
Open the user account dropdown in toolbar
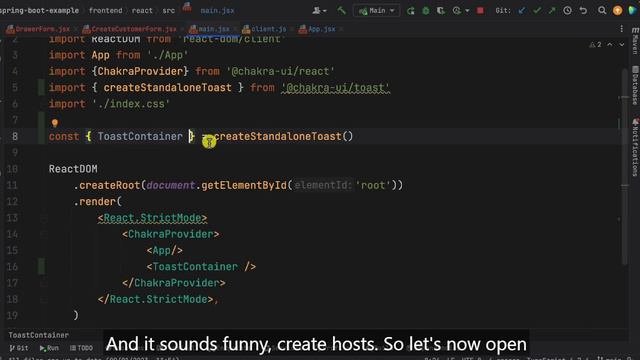(x=319, y=11)
